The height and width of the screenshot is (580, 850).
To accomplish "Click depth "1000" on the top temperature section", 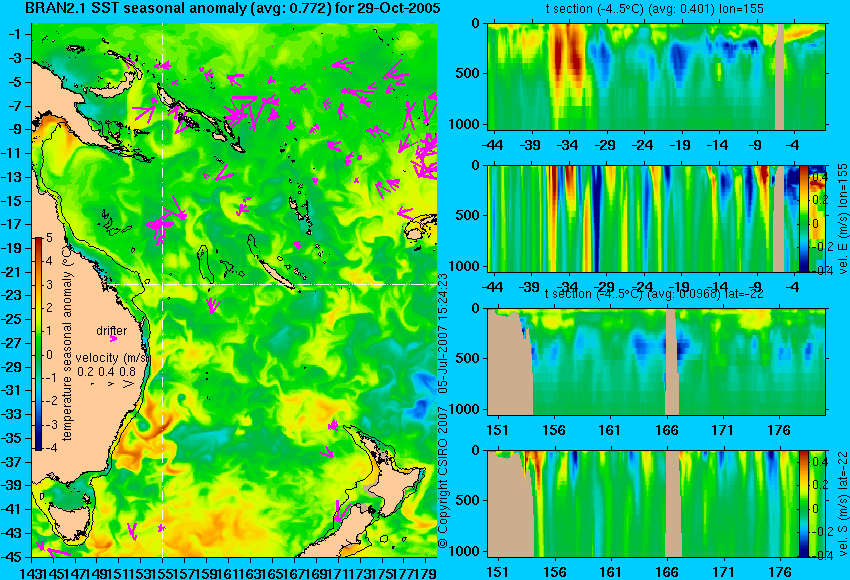I will [x=464, y=124].
